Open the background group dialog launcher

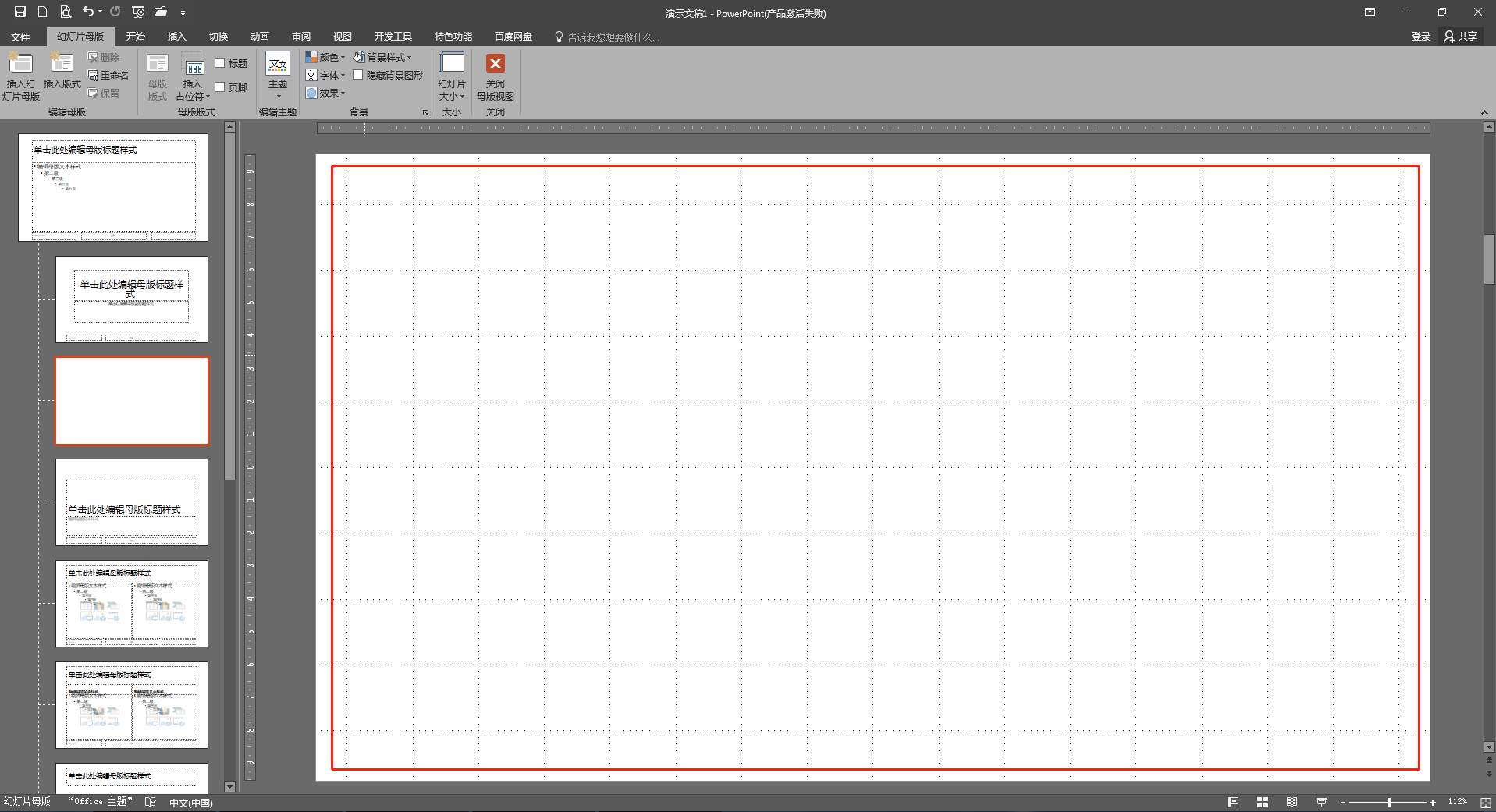[x=425, y=113]
